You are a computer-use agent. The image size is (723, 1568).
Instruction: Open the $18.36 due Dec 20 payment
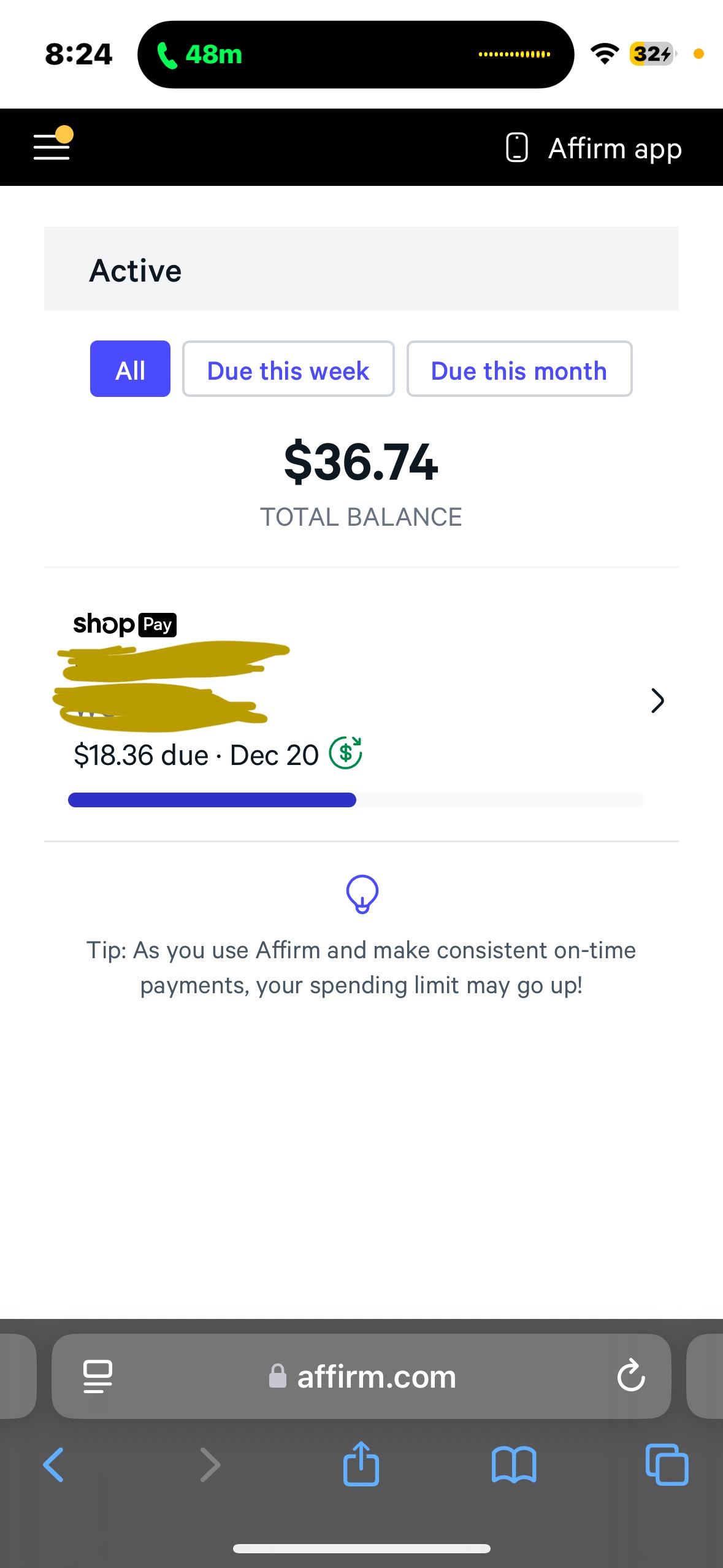196,755
